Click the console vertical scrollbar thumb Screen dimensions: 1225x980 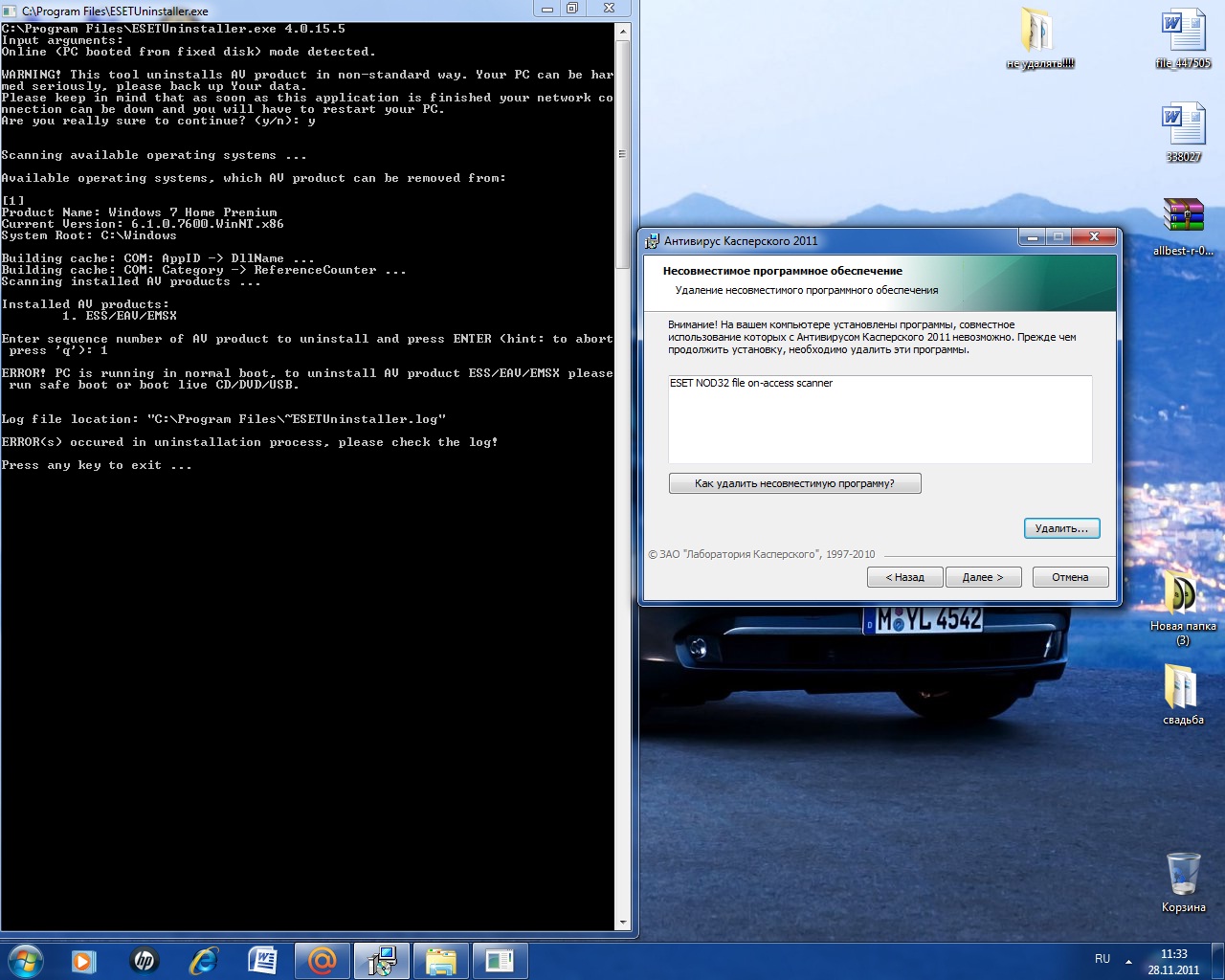623,153
